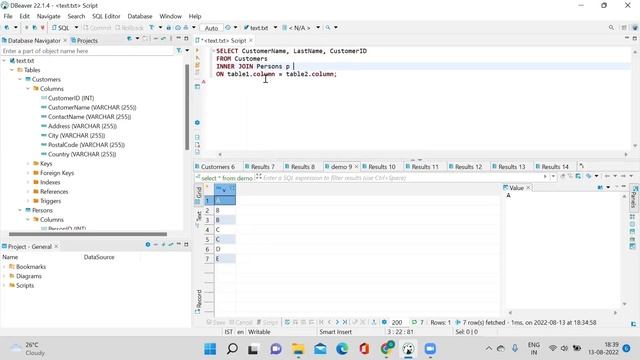Expand the Keys folder
The width and height of the screenshot is (640, 360).
point(28,163)
